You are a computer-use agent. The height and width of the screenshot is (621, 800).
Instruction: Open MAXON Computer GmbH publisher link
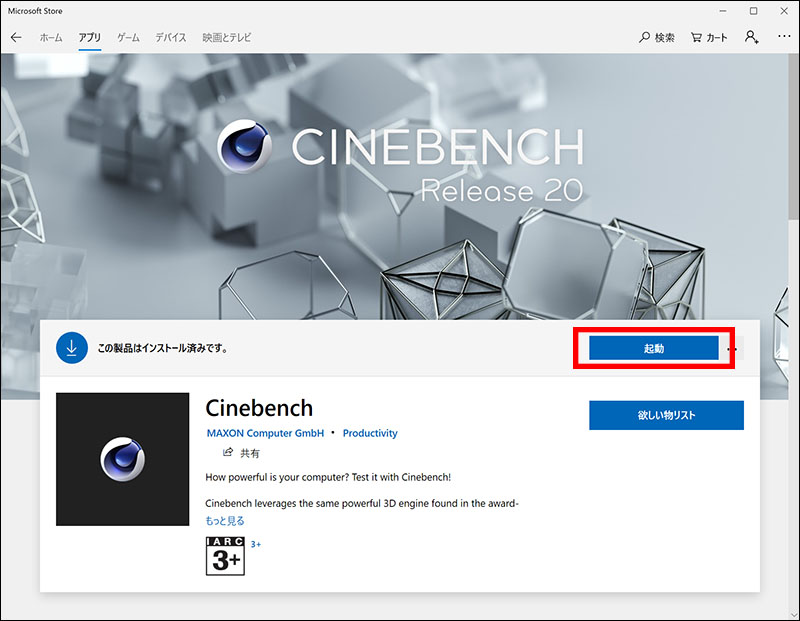pos(265,433)
